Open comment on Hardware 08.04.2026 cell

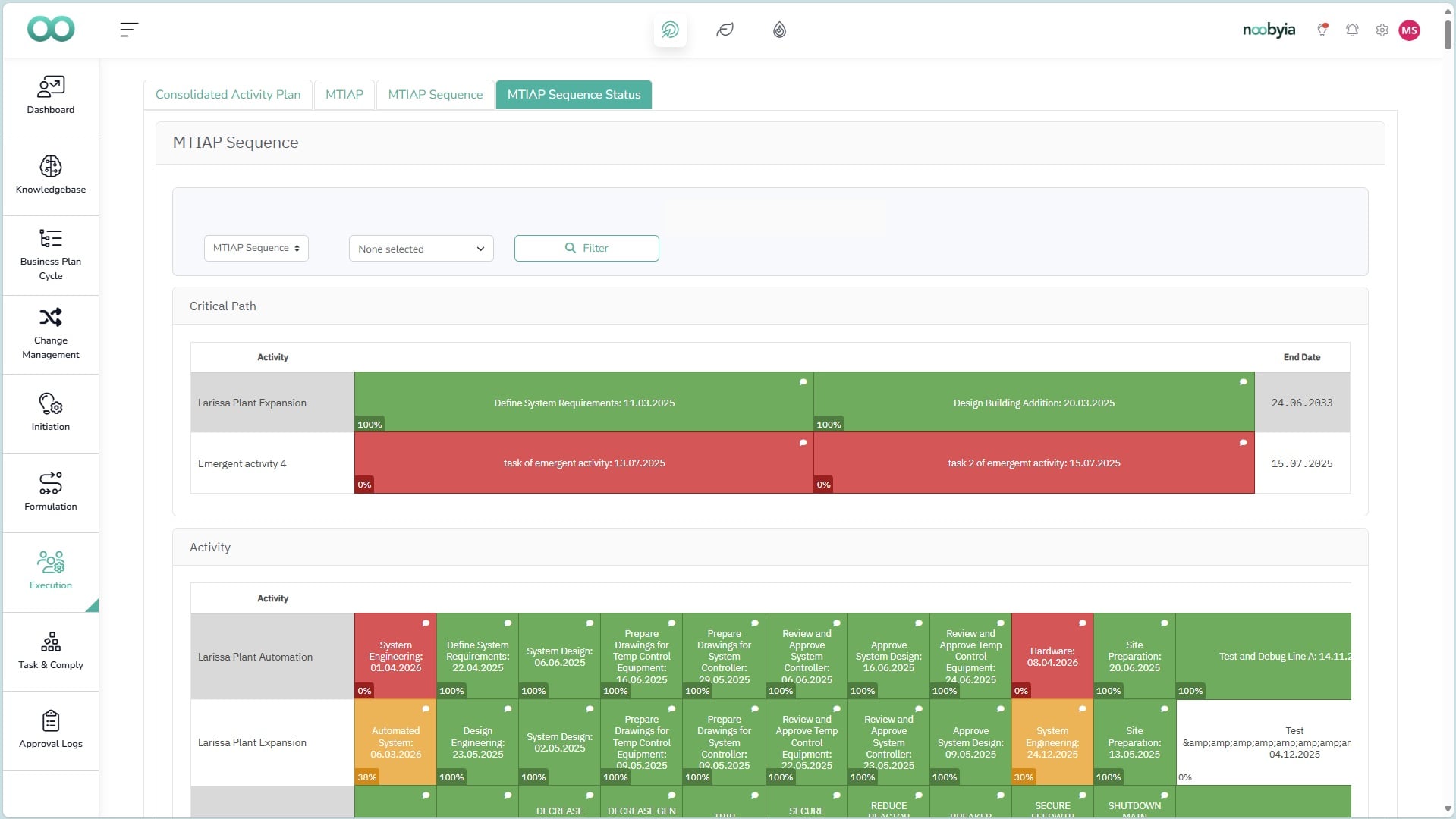1082,623
